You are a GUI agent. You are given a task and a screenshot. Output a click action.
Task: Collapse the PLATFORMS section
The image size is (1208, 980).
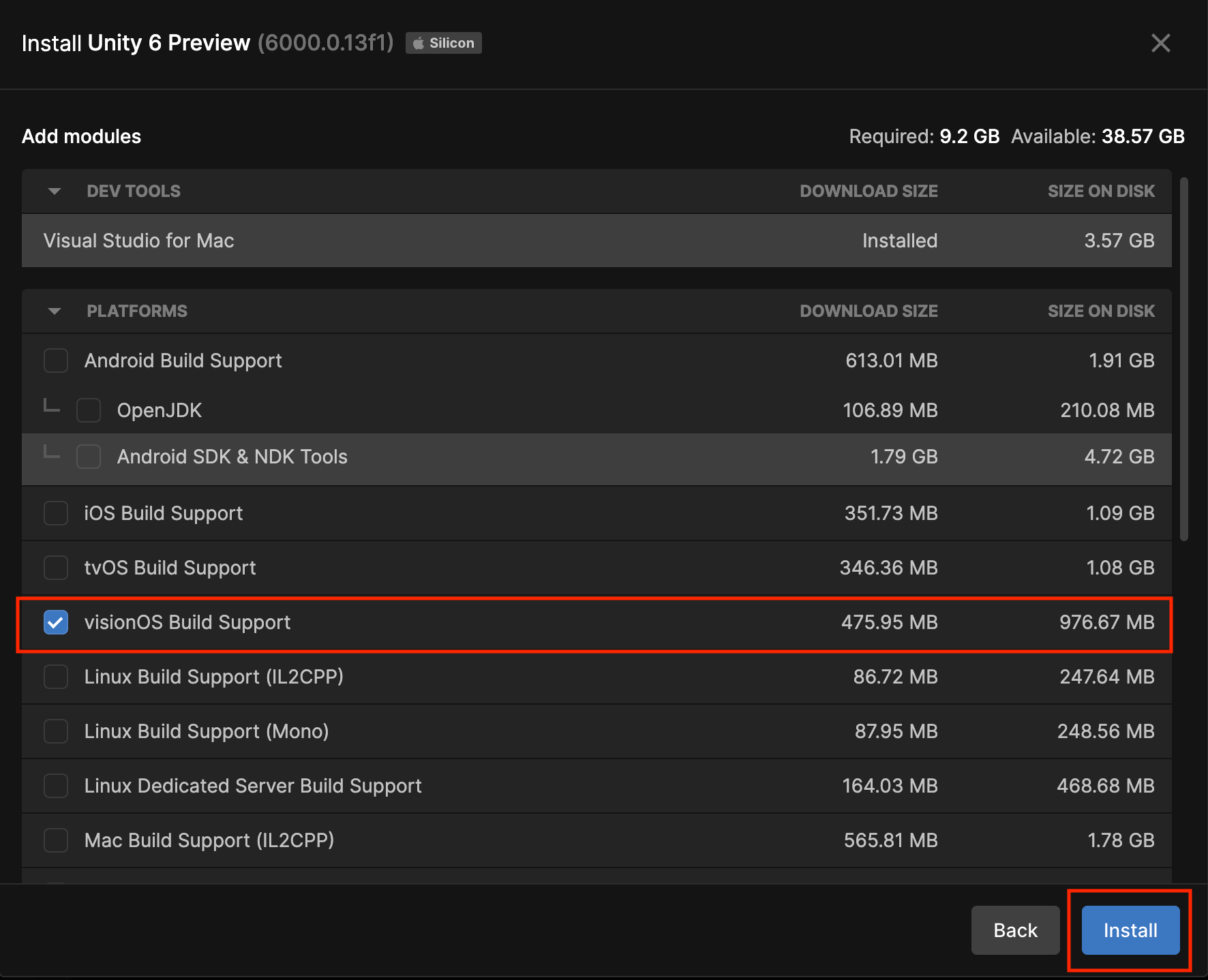[55, 311]
